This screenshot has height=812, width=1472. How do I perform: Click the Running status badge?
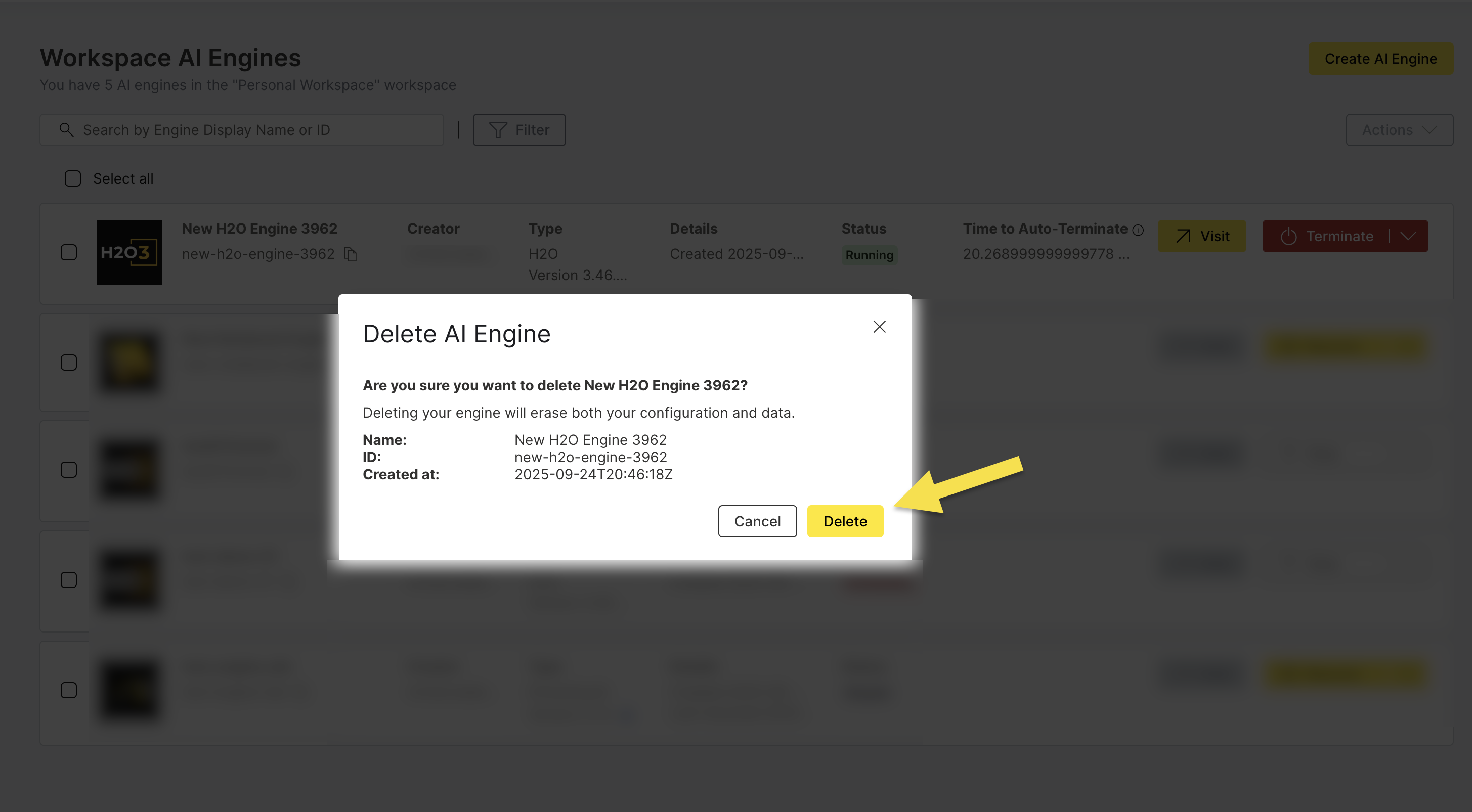pos(869,255)
